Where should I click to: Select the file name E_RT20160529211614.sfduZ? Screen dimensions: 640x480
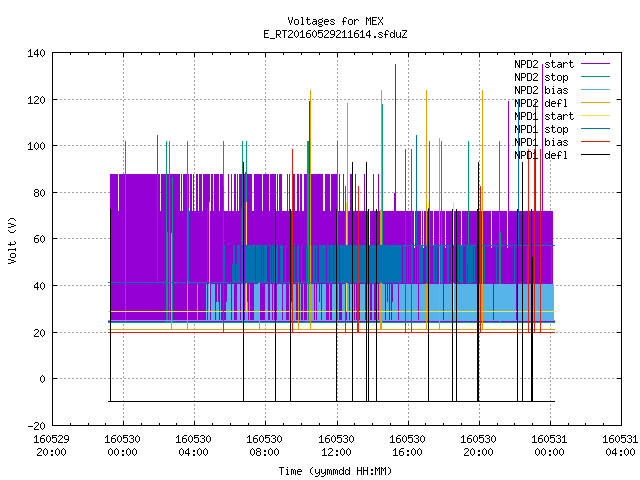[335, 34]
